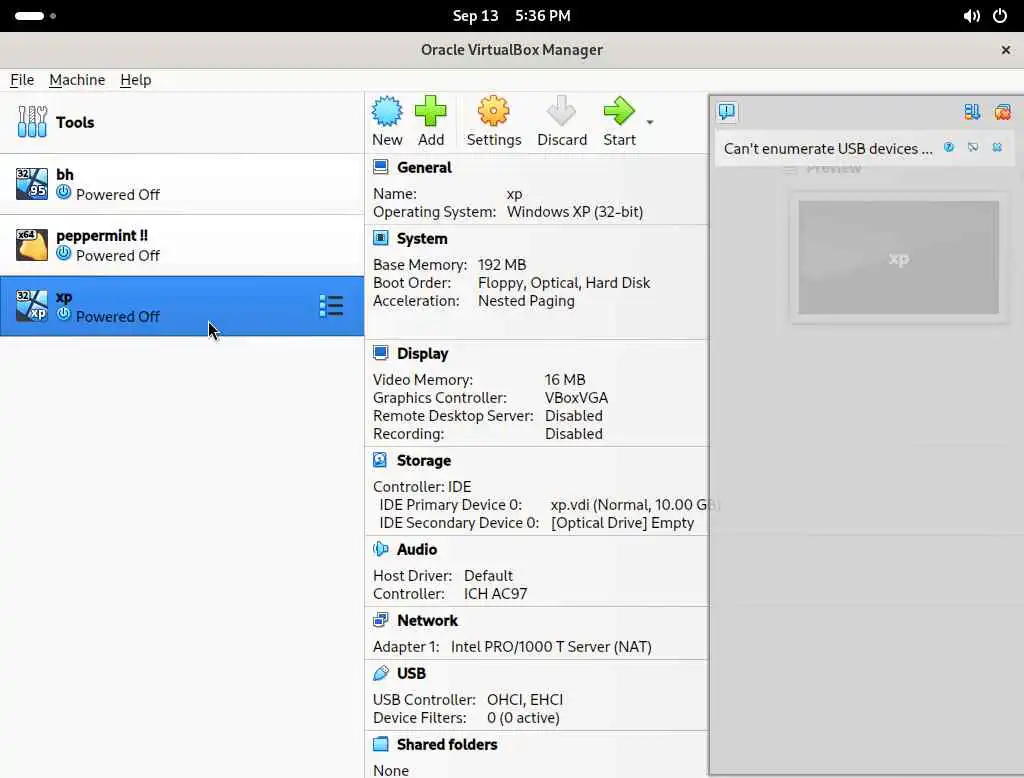Click the 192 MB base memory value
Image resolution: width=1024 pixels, height=778 pixels.
[502, 265]
